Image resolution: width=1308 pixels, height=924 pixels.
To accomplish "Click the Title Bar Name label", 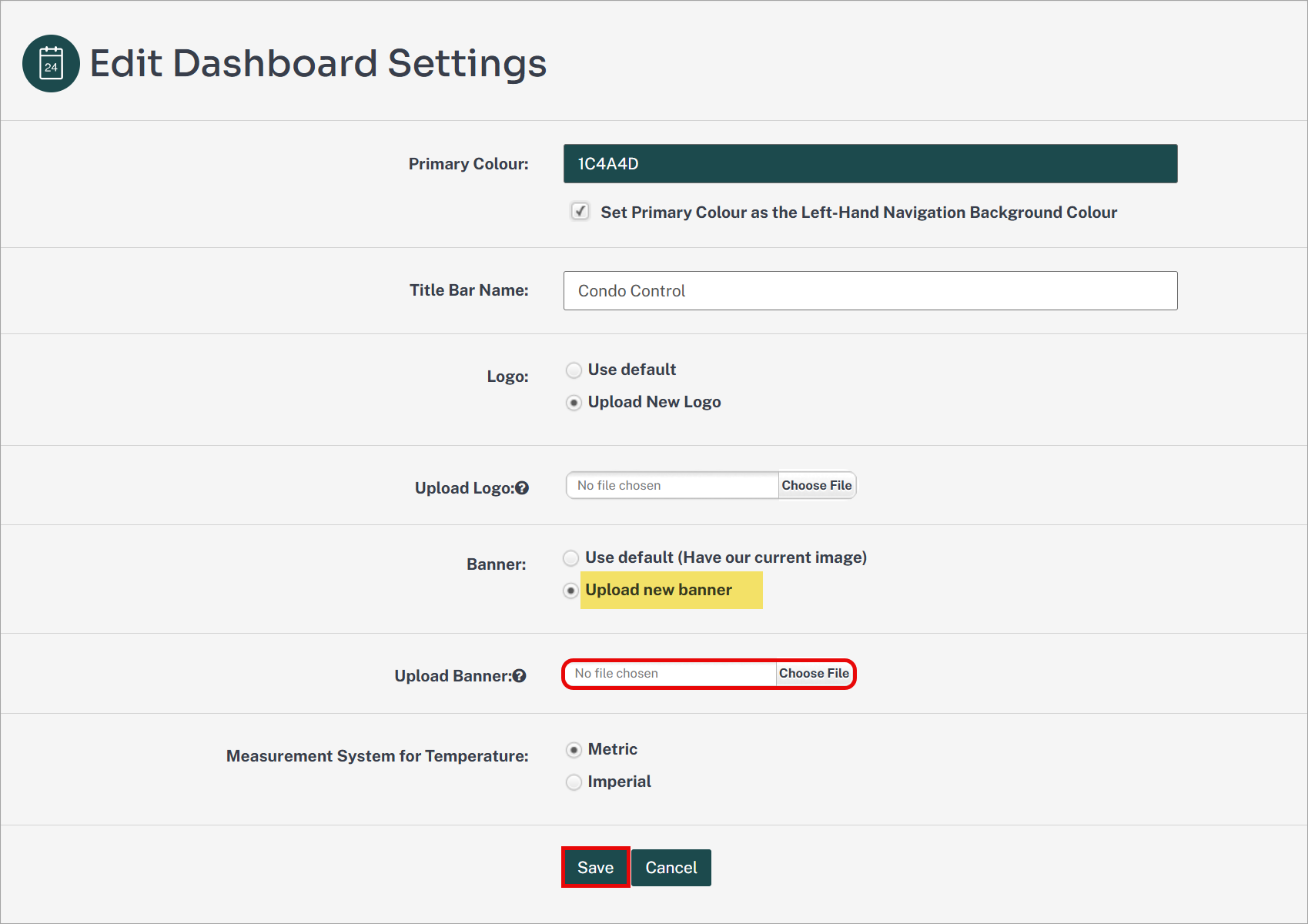I will click(469, 290).
